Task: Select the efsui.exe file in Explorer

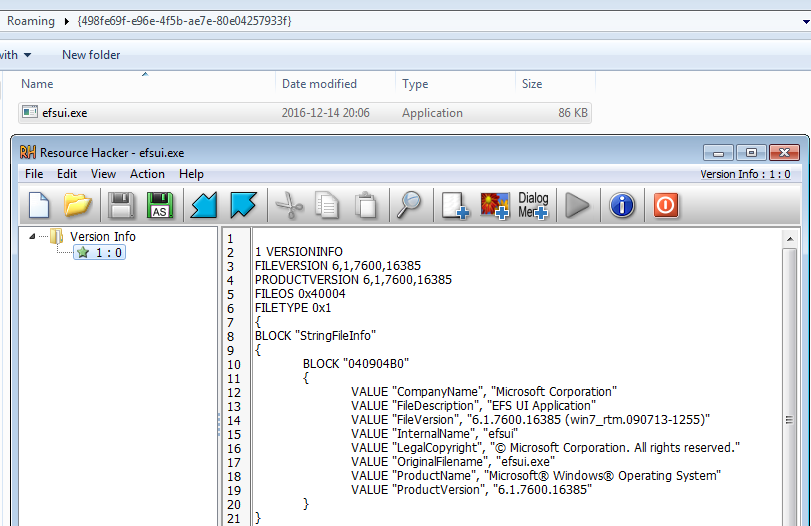Action: pyautogui.click(x=65, y=113)
